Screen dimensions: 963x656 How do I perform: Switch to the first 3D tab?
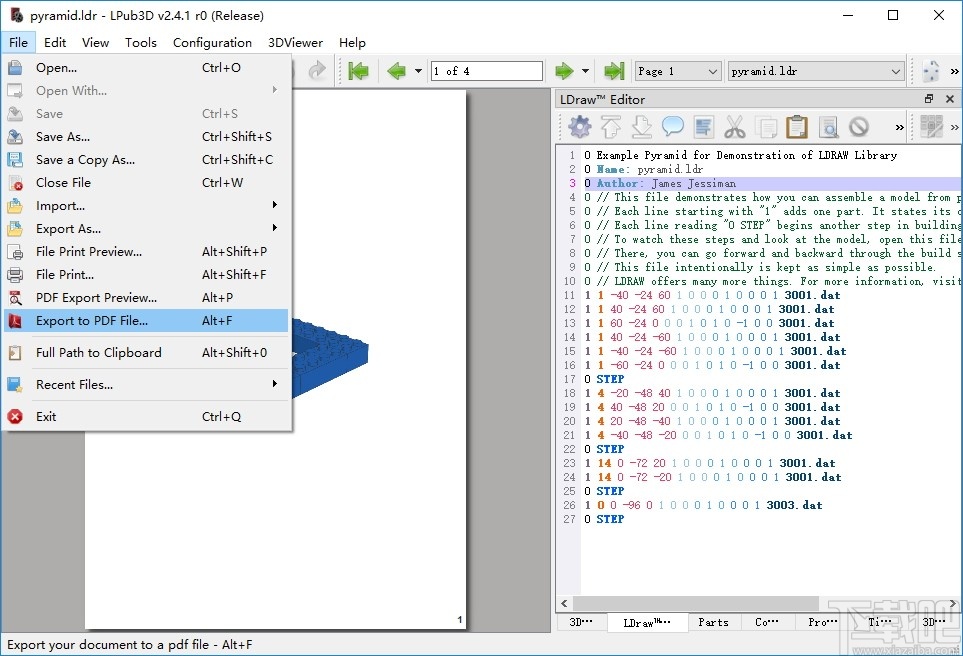(x=581, y=622)
